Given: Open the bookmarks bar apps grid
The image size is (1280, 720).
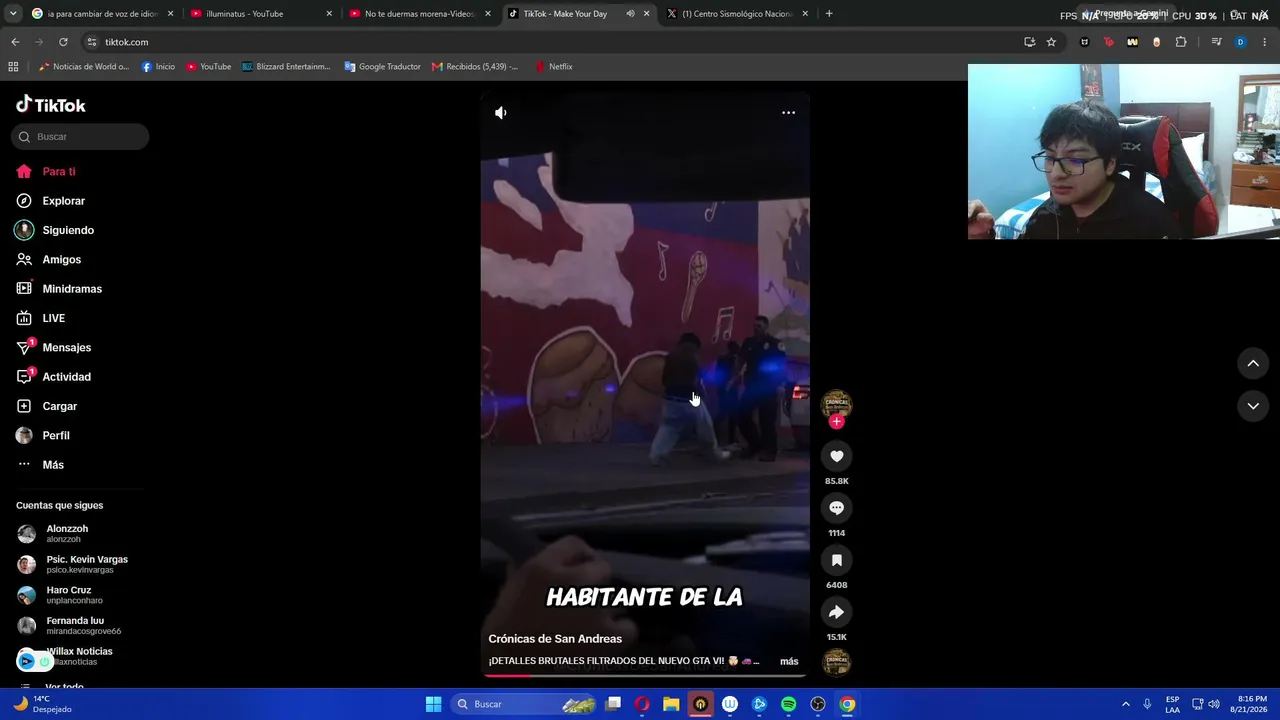Looking at the screenshot, I should [x=13, y=67].
